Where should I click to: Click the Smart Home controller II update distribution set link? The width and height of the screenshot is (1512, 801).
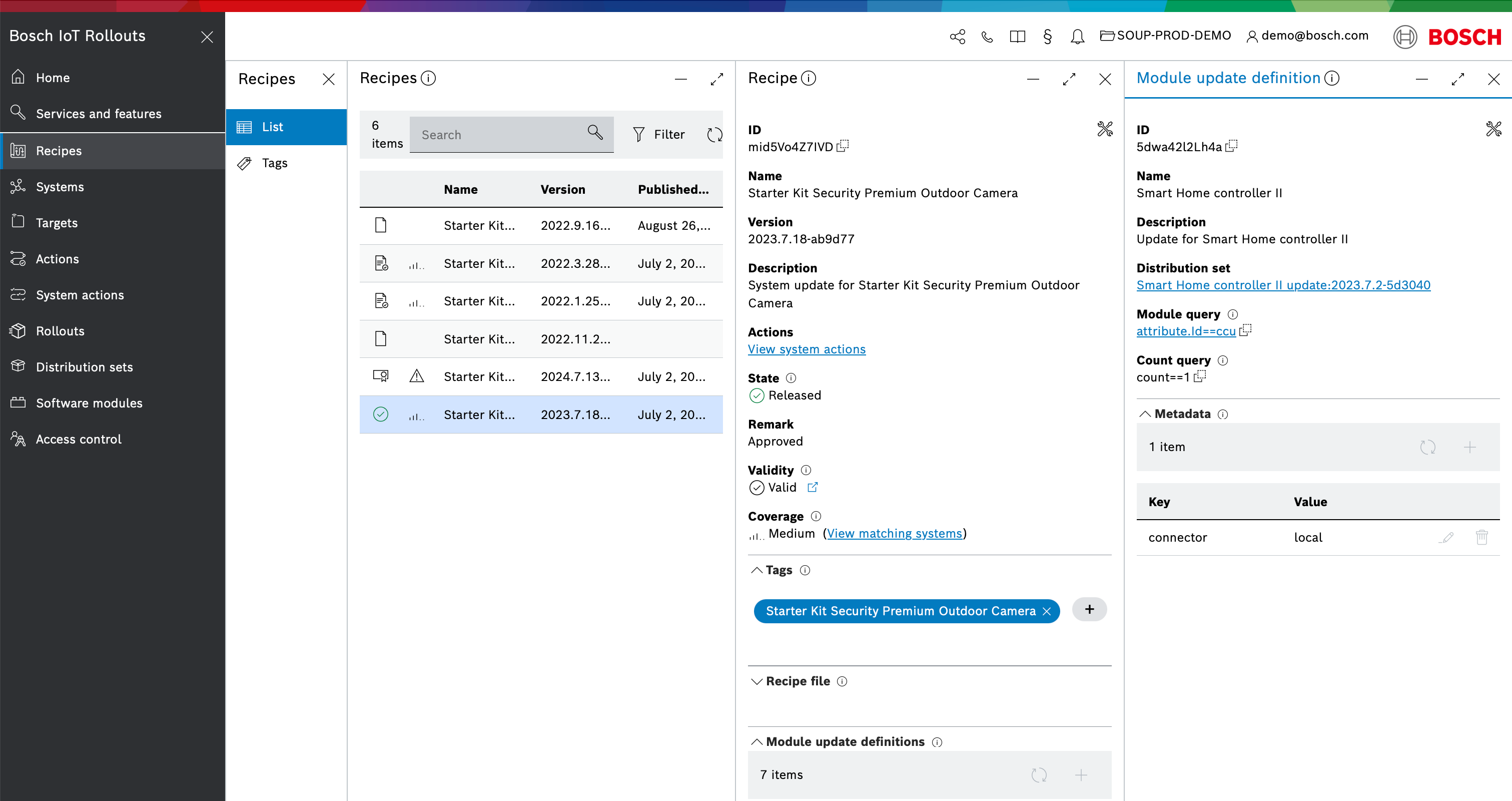[1284, 285]
